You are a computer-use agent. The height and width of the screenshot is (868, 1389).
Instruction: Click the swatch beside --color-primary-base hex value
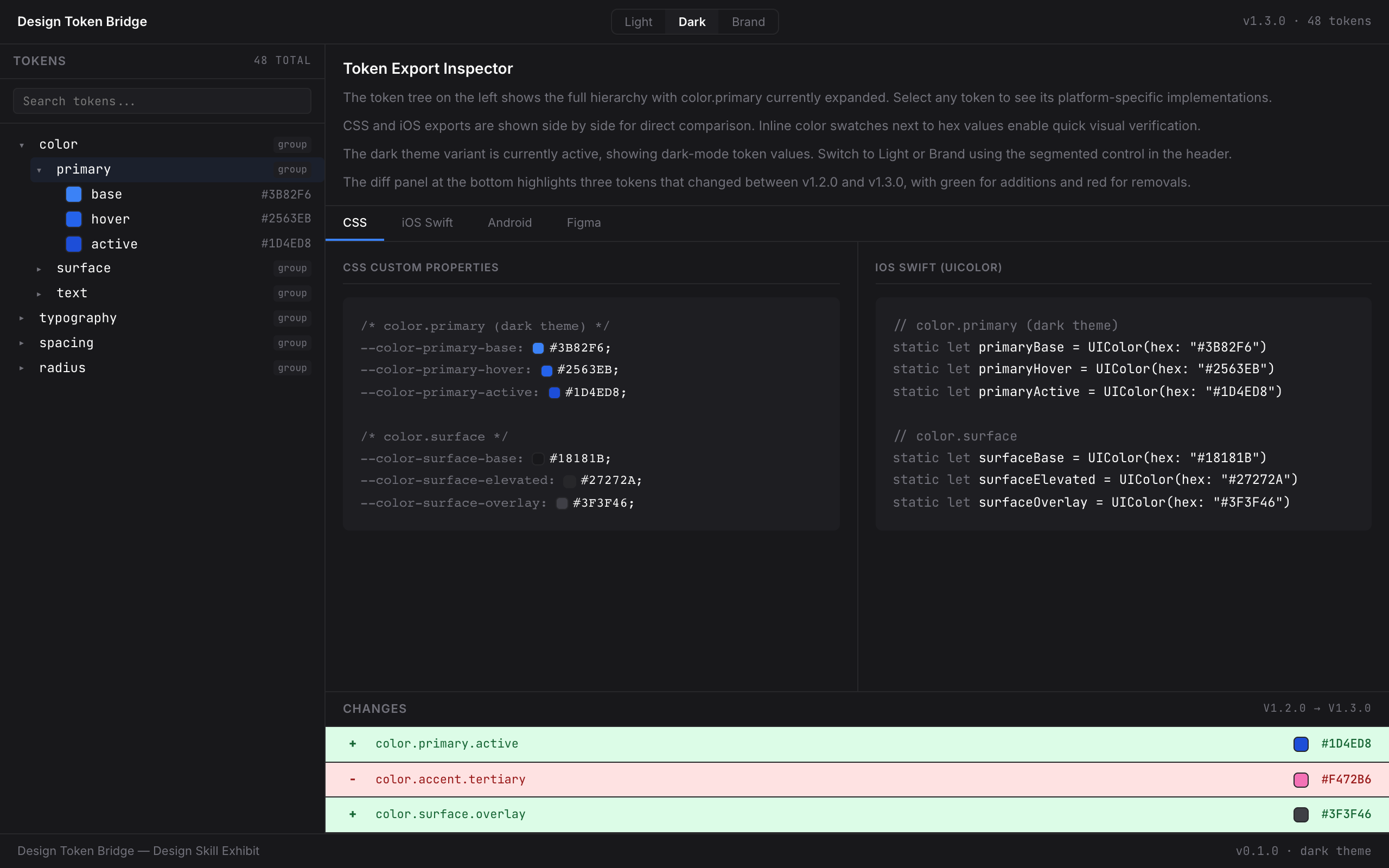tap(537, 348)
